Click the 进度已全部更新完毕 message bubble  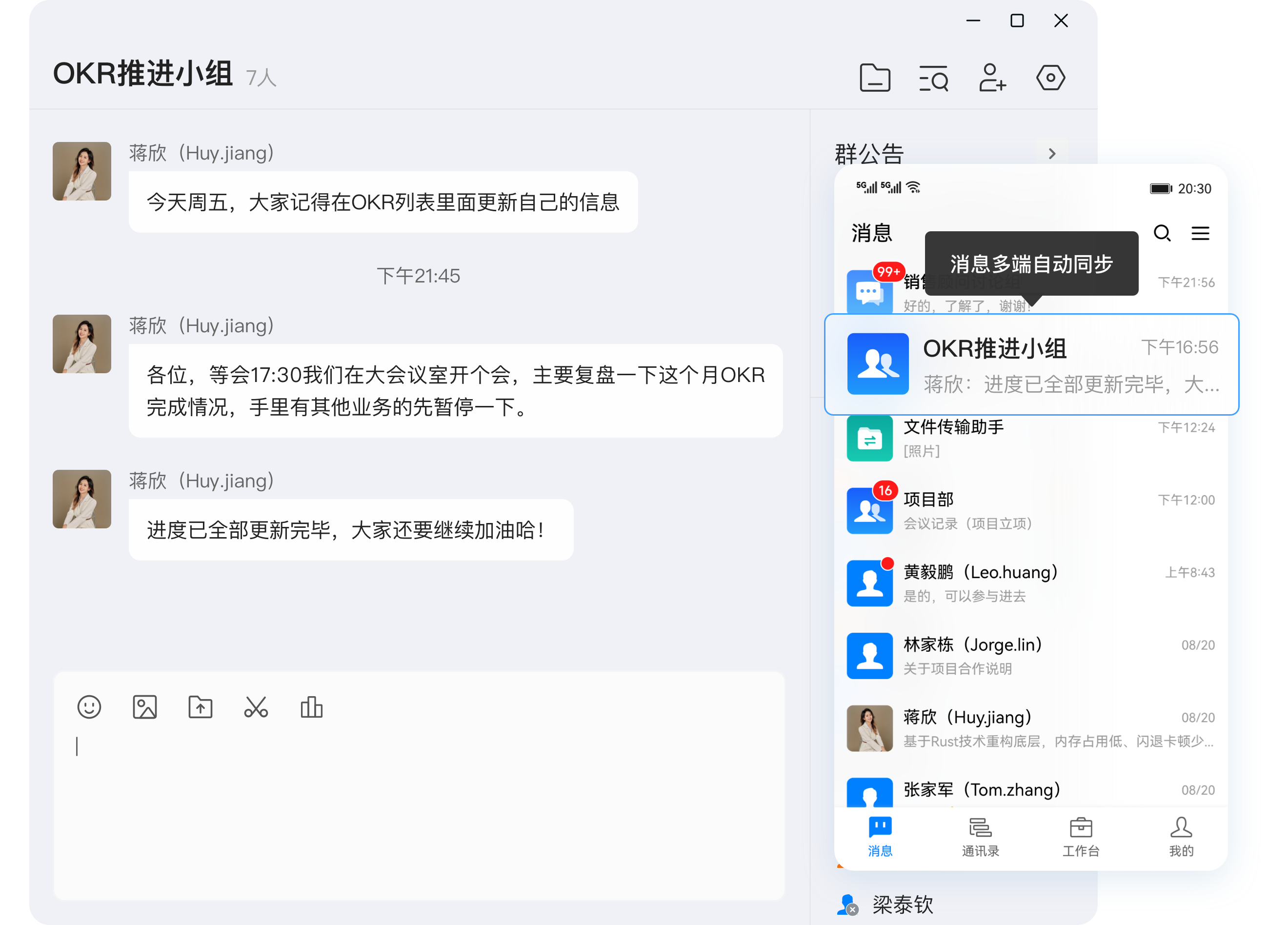click(x=351, y=530)
